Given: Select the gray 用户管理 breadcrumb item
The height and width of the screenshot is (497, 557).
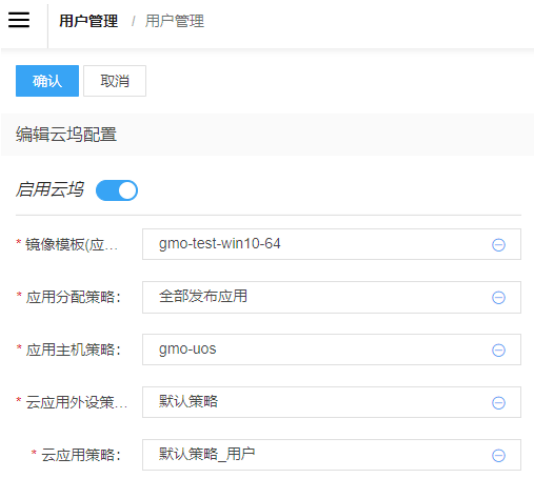Looking at the screenshot, I should pos(174,21).
